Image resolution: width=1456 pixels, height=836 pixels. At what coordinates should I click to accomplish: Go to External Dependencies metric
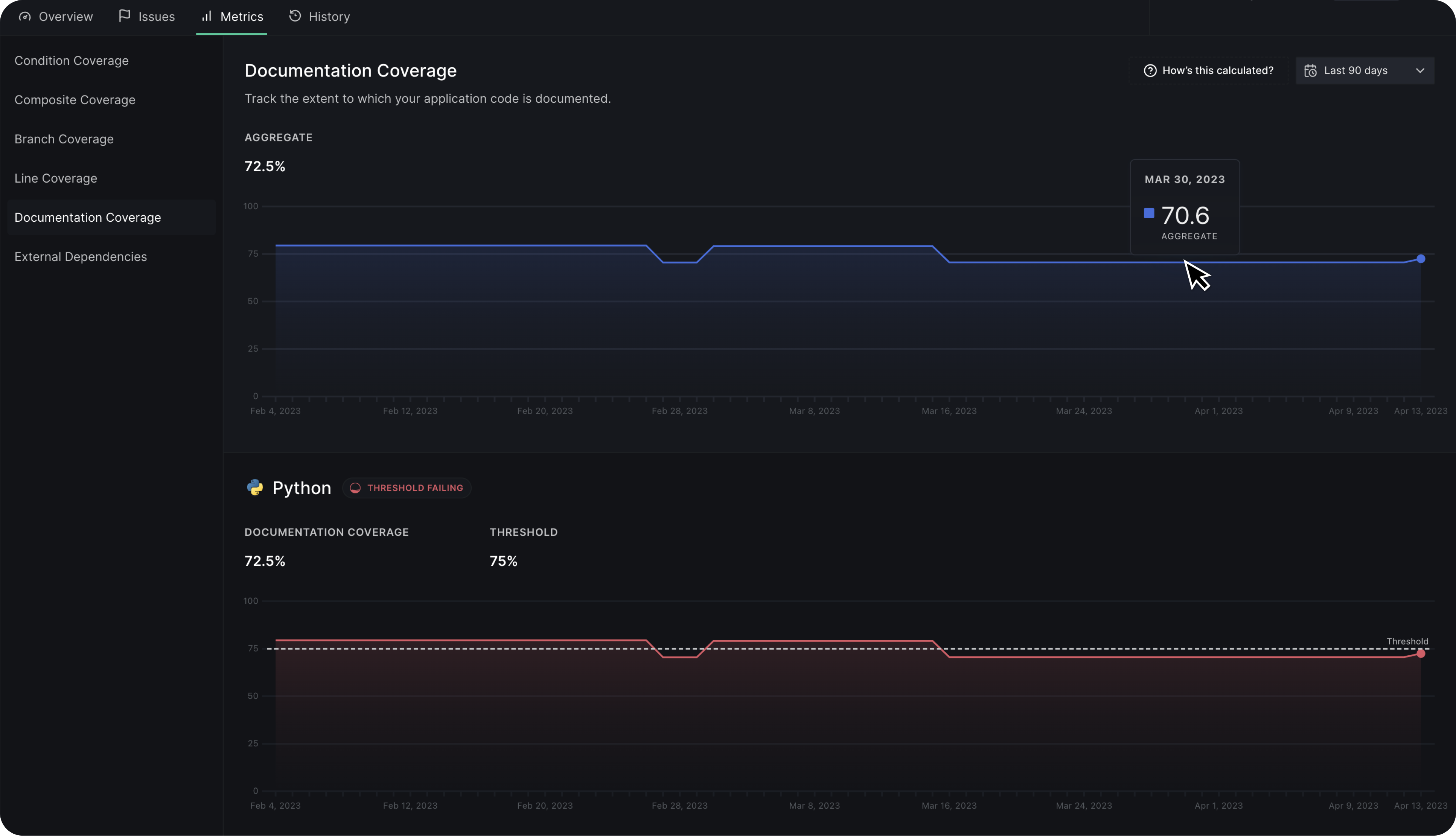[80, 257]
